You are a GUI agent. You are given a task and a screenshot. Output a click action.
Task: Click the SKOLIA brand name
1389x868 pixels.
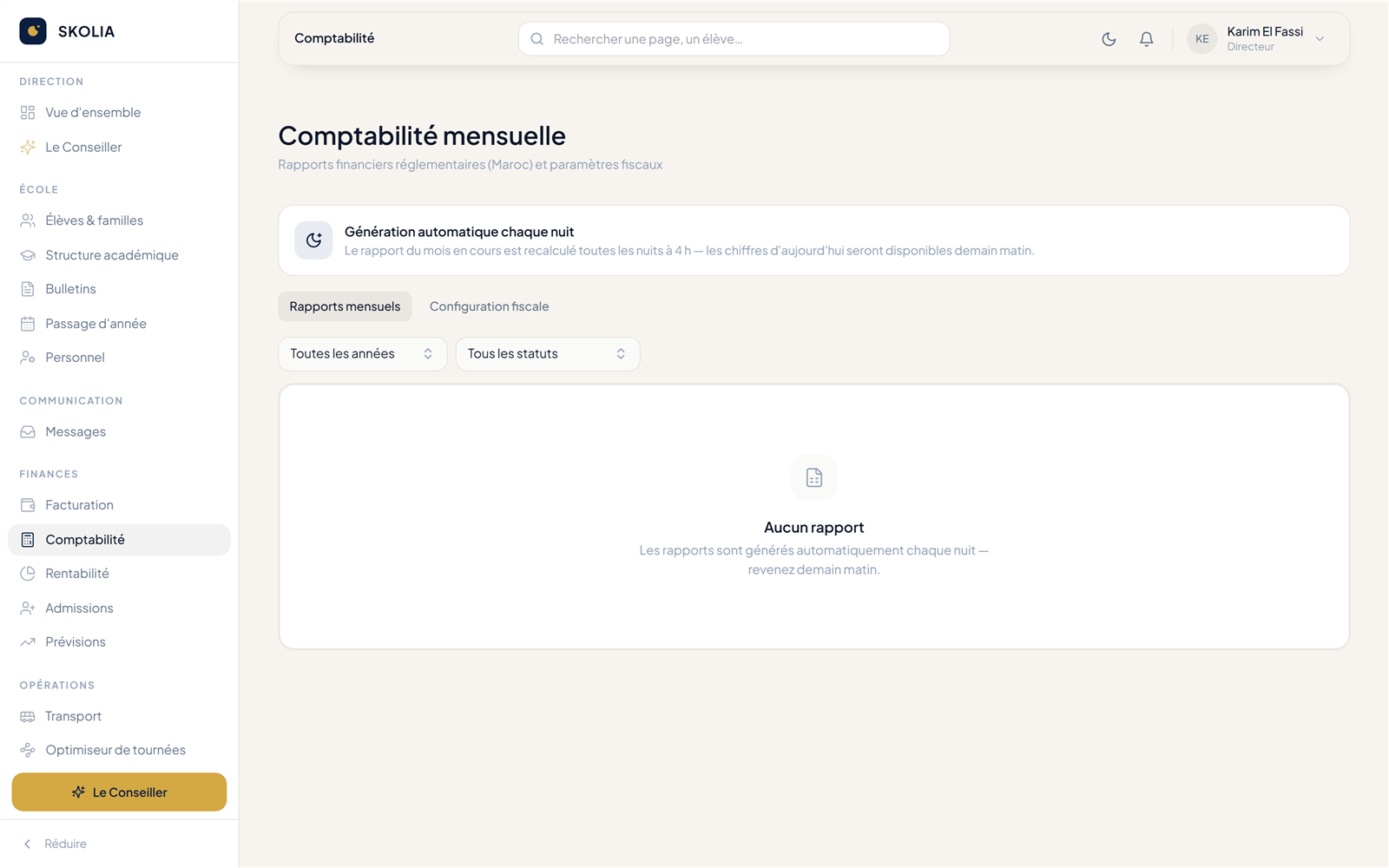coord(86,31)
